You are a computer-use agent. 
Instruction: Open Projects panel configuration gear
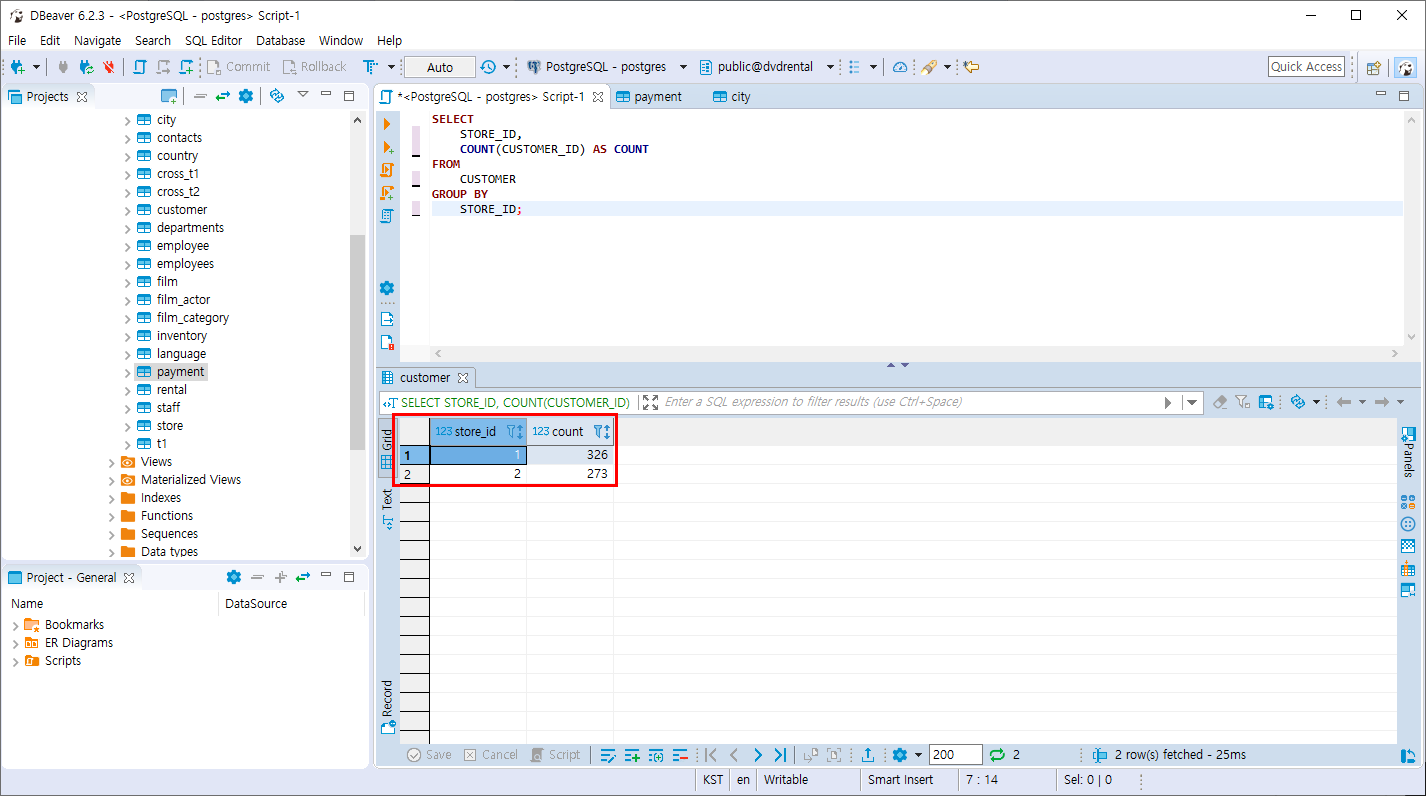pyautogui.click(x=246, y=96)
